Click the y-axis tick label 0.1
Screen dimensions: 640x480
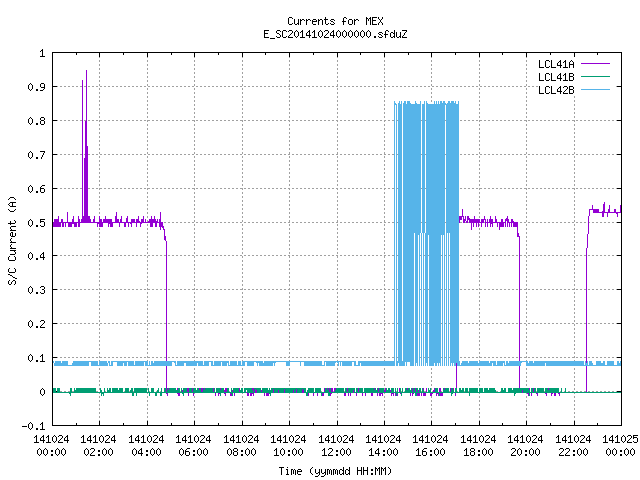pos(36,358)
